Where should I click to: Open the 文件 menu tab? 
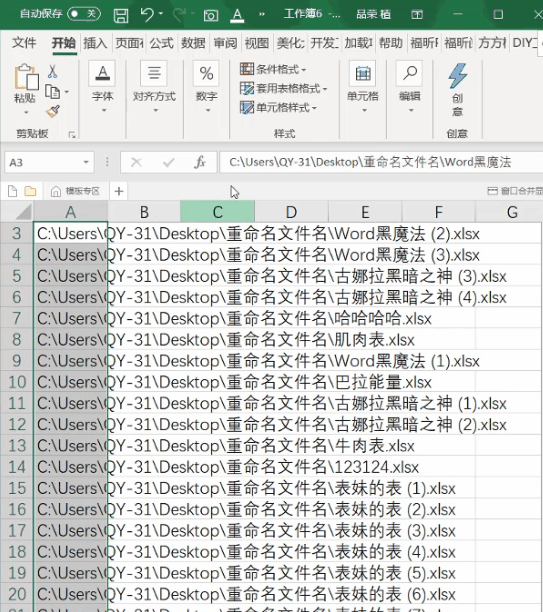coord(24,42)
